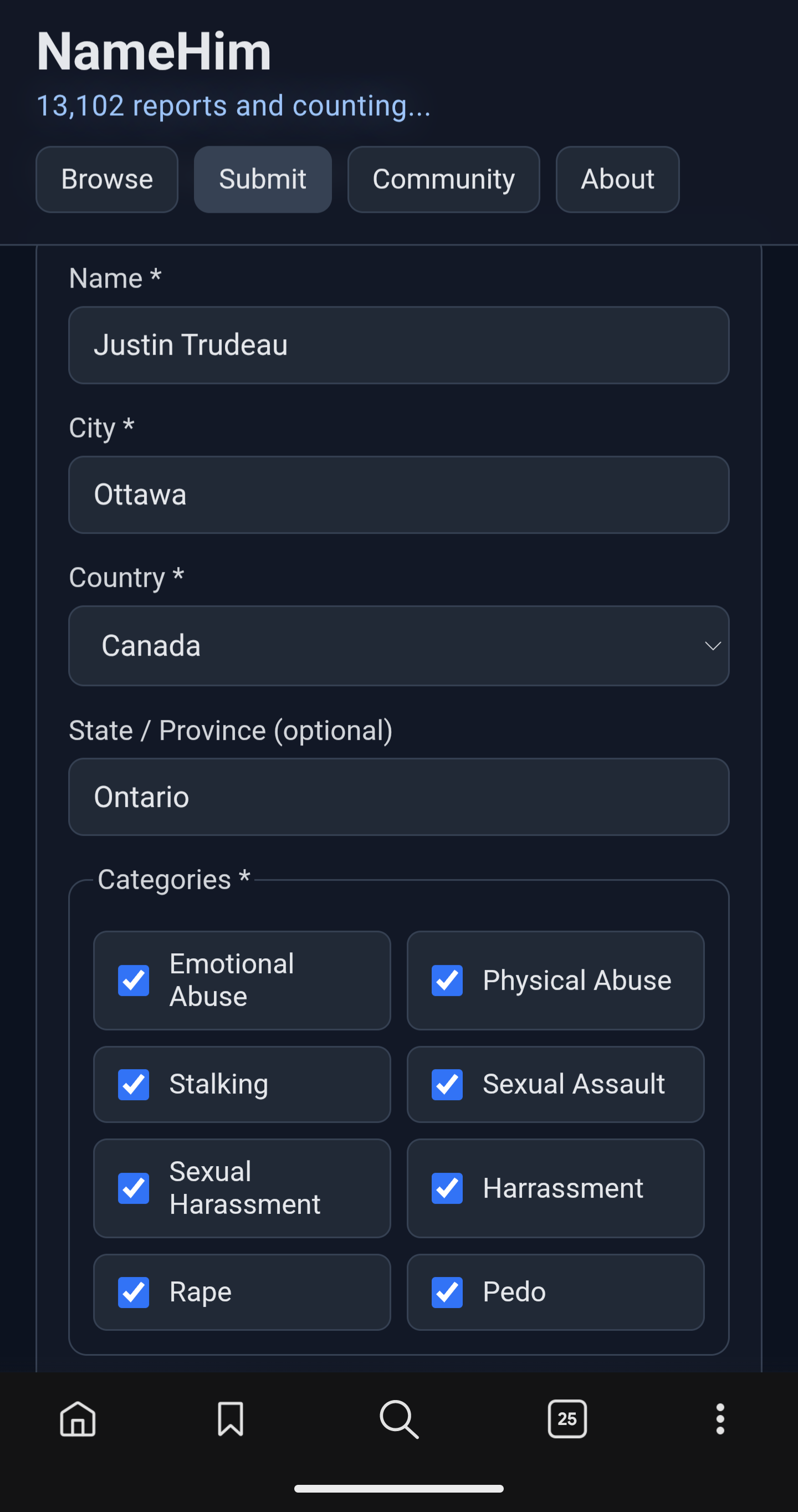Click into the City input field
Image resolution: width=798 pixels, height=1512 pixels.
pos(399,495)
